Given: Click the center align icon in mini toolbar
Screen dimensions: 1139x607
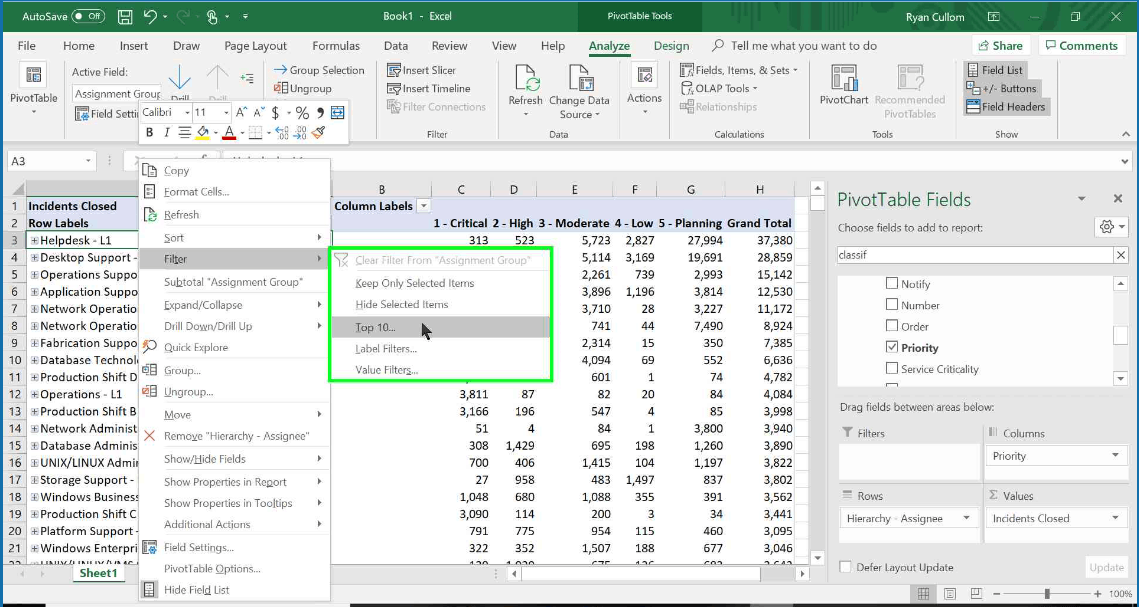Looking at the screenshot, I should tap(185, 132).
